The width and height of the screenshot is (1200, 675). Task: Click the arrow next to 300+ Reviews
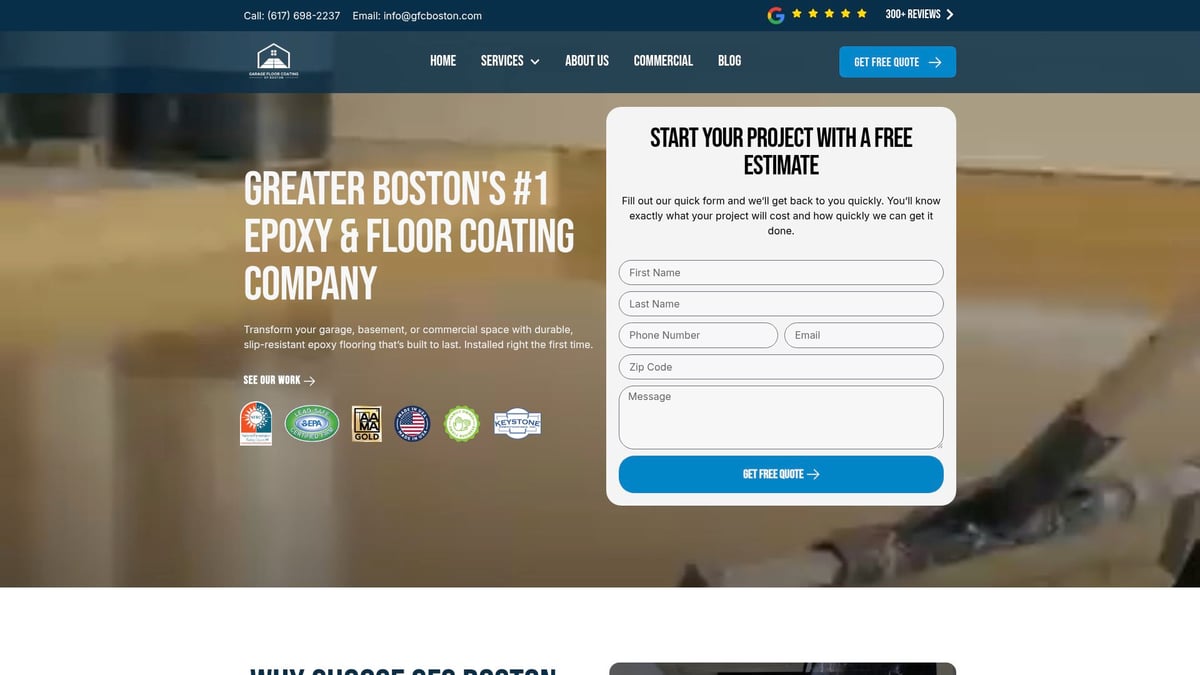tap(950, 15)
